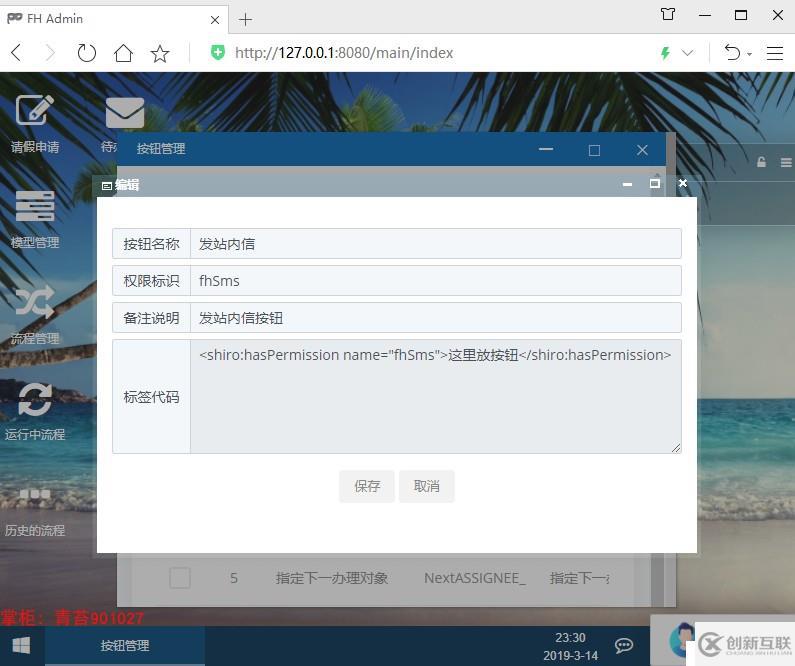Viewport: 795px width, 666px height.
Task: Click the green lightning speed-mode icon
Action: 665,53
